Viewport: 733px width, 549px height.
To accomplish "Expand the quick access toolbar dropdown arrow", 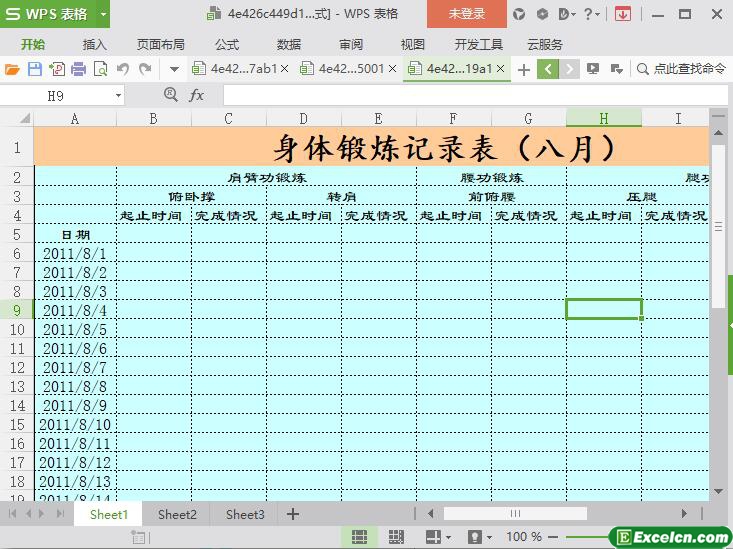I will click(x=174, y=70).
